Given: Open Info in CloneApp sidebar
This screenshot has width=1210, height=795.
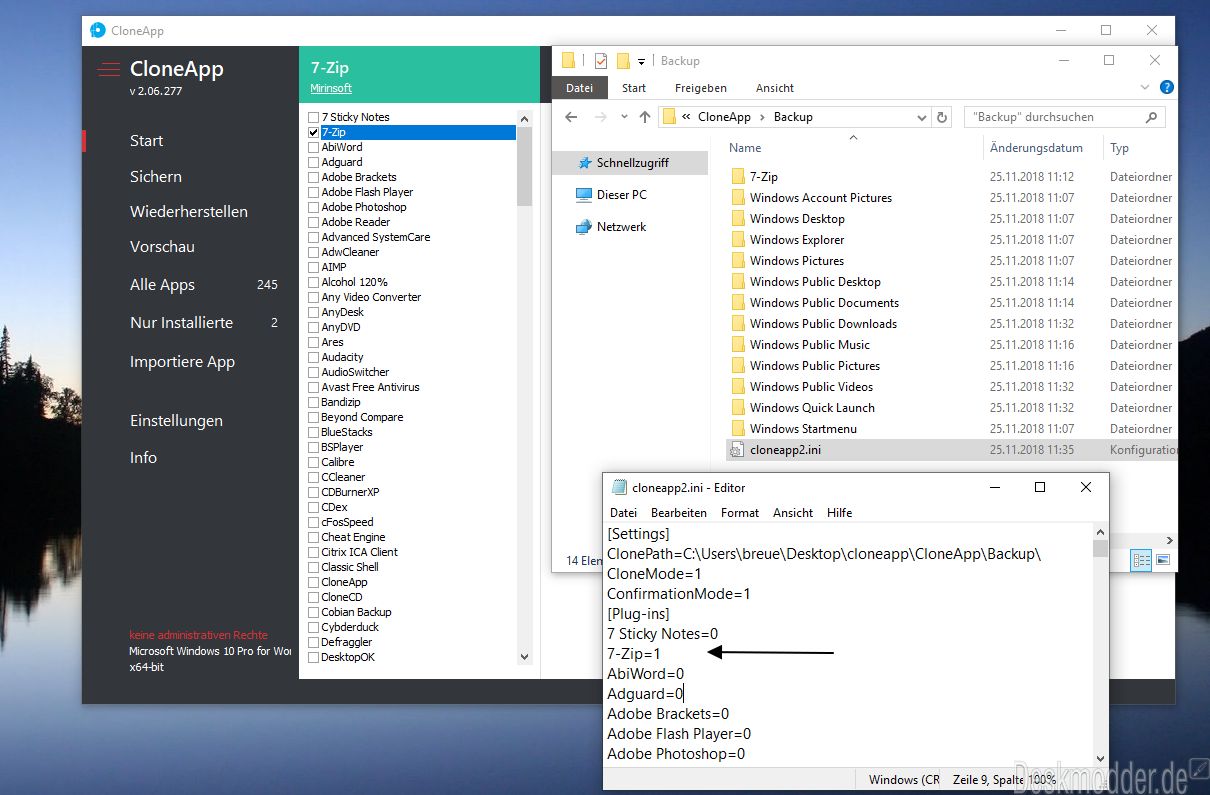Looking at the screenshot, I should pyautogui.click(x=143, y=457).
